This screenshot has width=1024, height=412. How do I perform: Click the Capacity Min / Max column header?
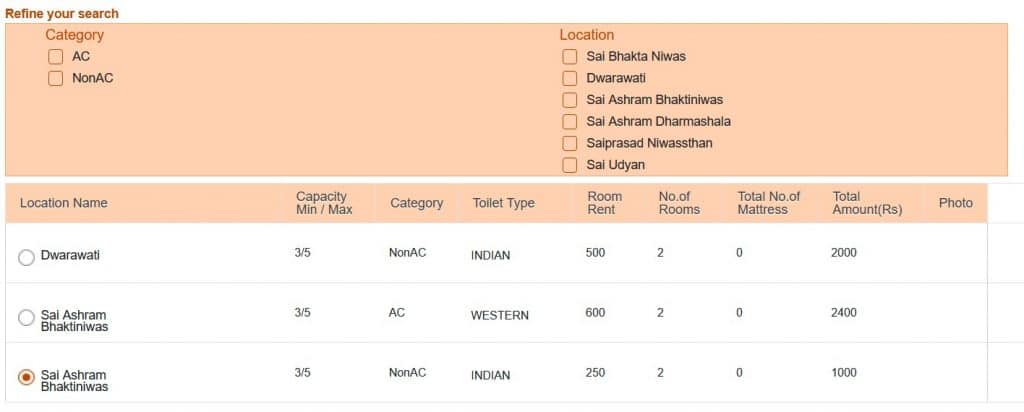pos(324,203)
